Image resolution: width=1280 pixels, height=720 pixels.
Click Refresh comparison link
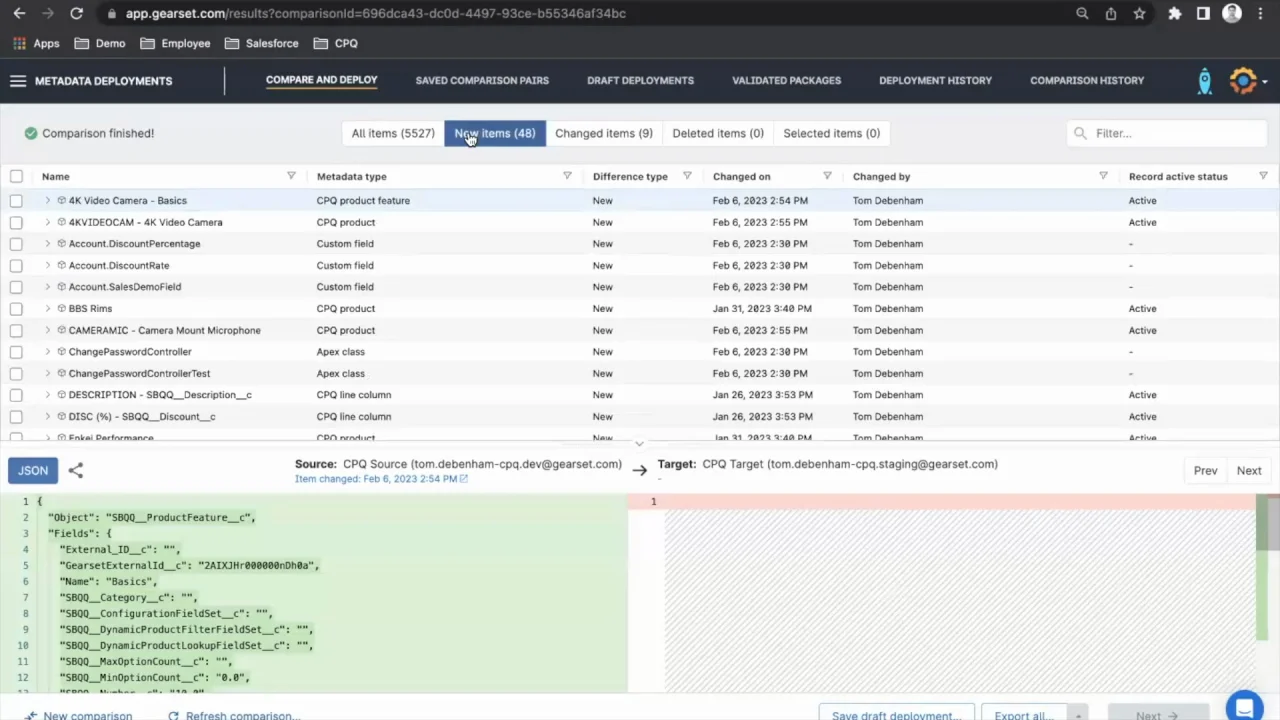[234, 715]
